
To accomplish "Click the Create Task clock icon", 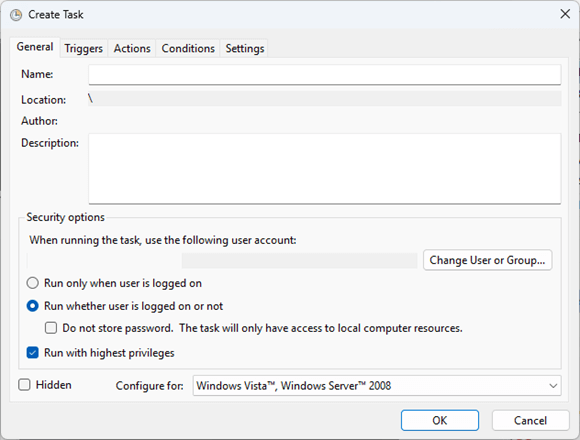I will coord(16,15).
